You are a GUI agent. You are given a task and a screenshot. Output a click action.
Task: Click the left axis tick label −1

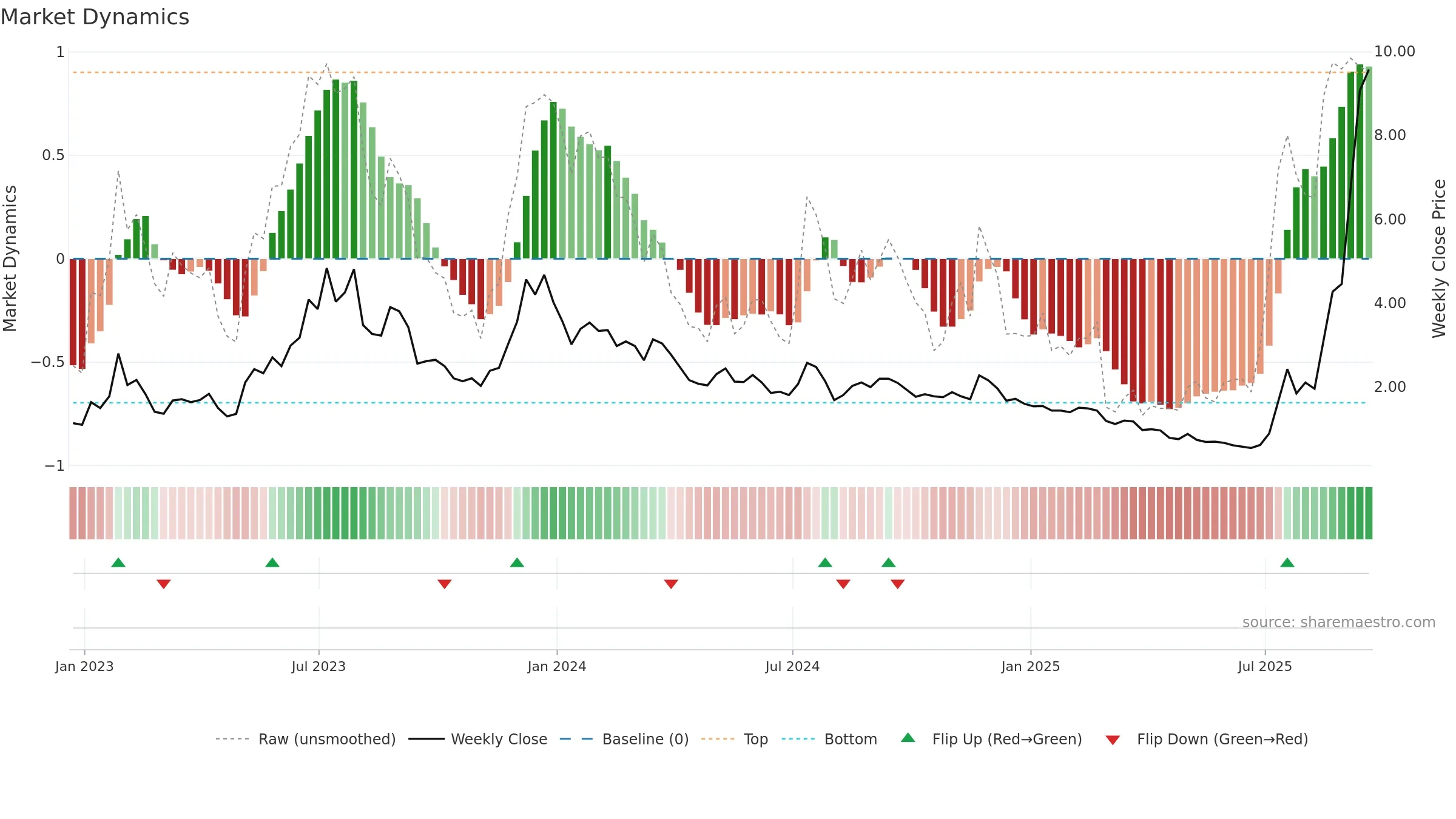pyautogui.click(x=54, y=466)
